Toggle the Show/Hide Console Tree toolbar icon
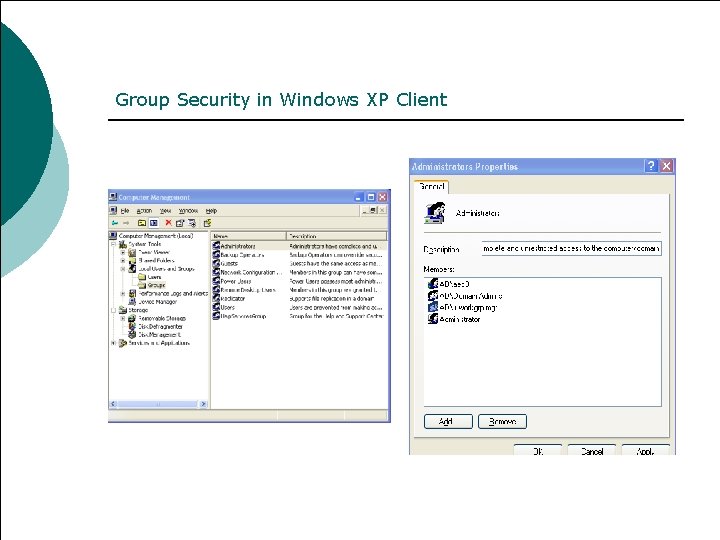The width and height of the screenshot is (720, 540). pos(154,223)
